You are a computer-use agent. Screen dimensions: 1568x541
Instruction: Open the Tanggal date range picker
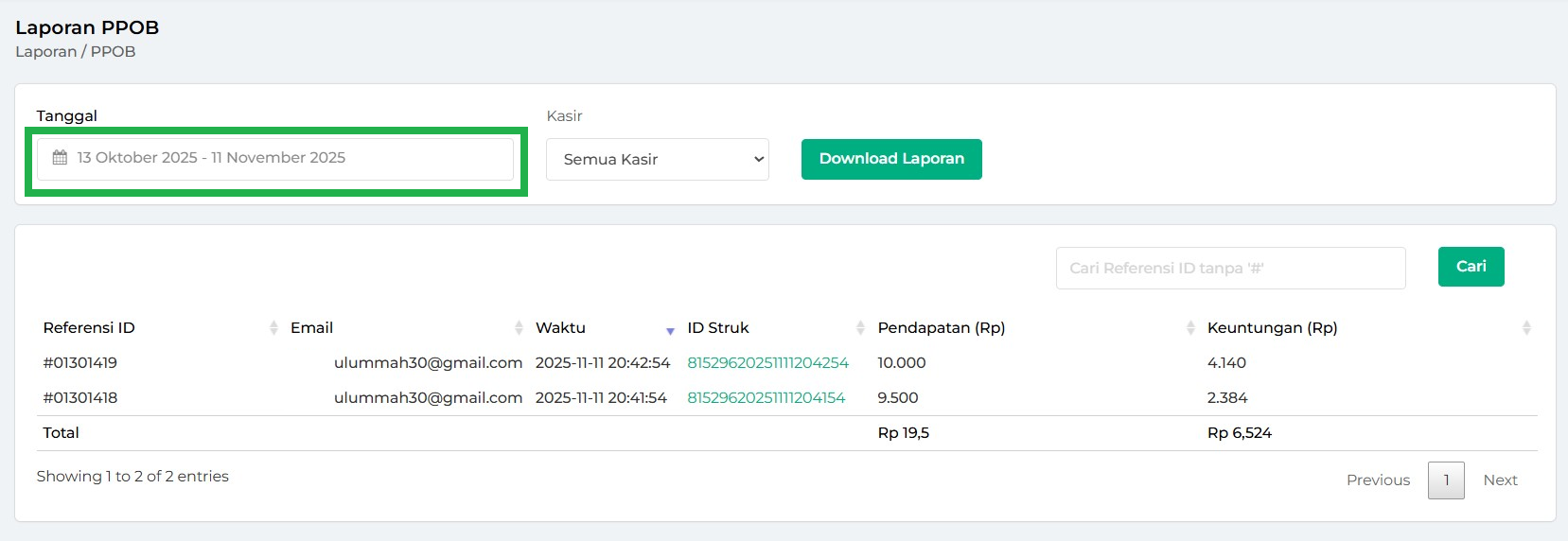point(274,158)
